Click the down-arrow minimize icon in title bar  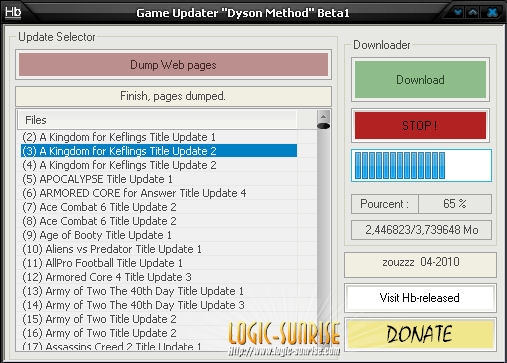click(458, 12)
